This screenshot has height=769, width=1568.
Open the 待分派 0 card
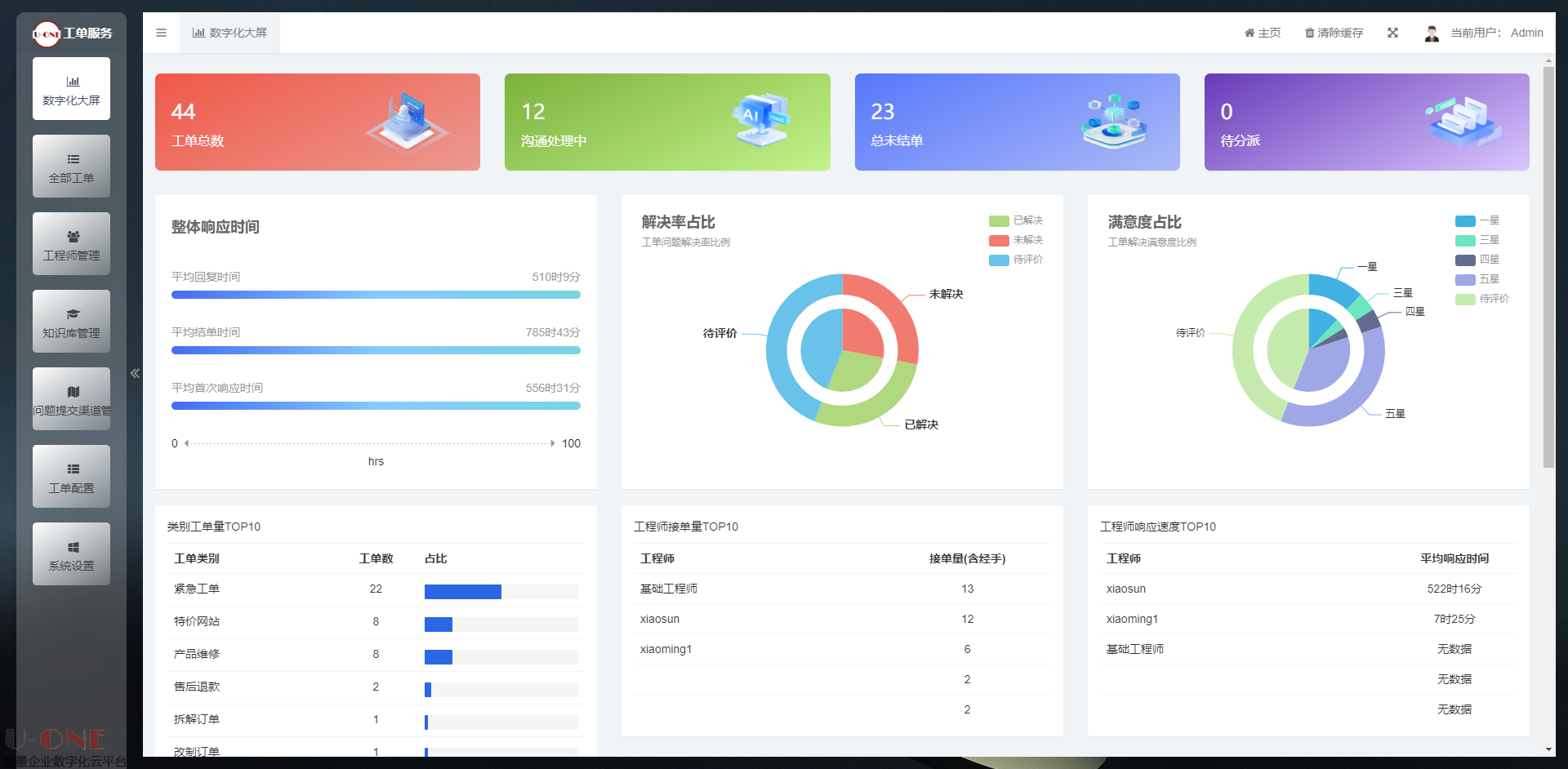coord(1367,122)
